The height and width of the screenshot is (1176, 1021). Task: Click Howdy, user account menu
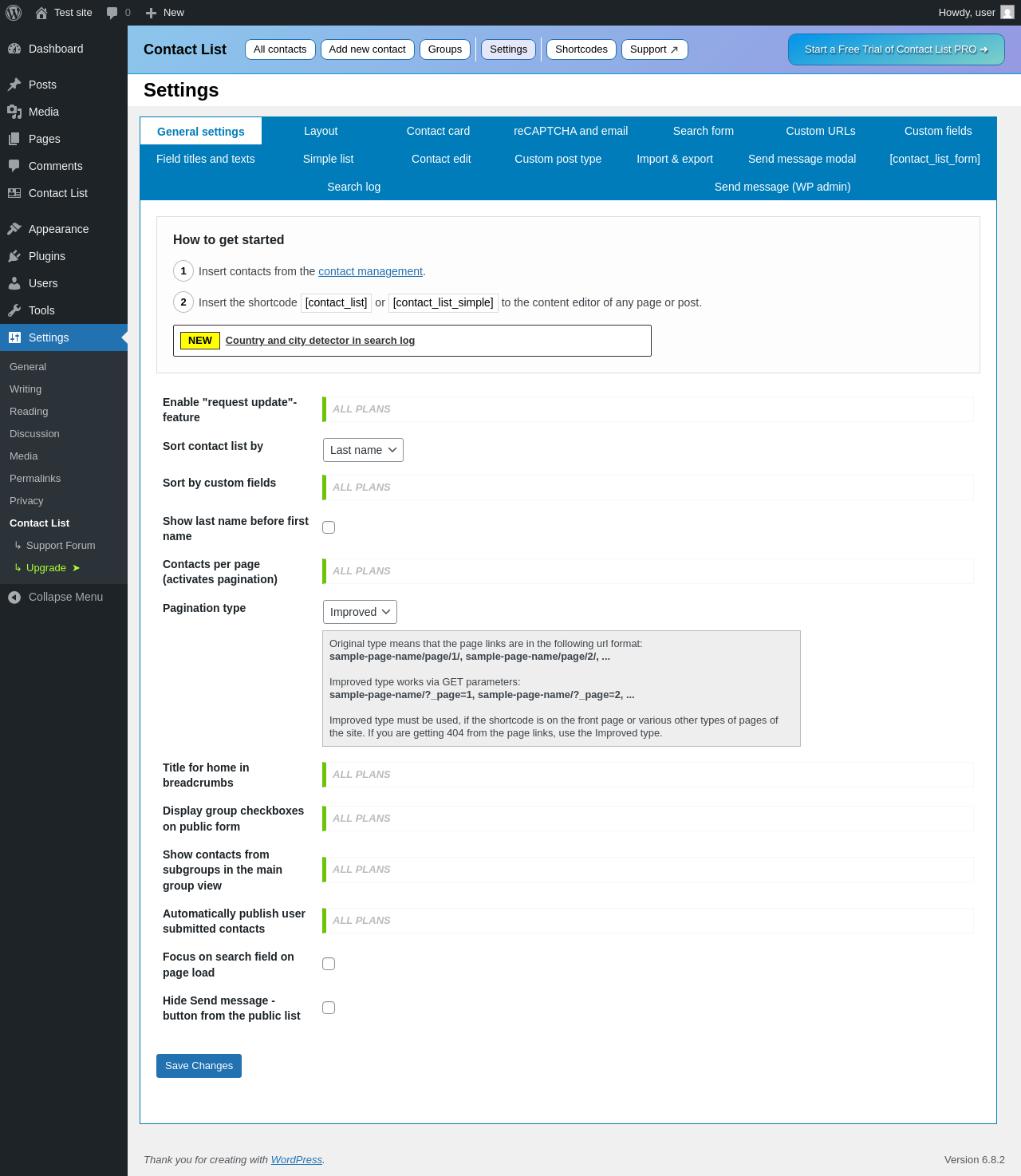click(x=976, y=13)
